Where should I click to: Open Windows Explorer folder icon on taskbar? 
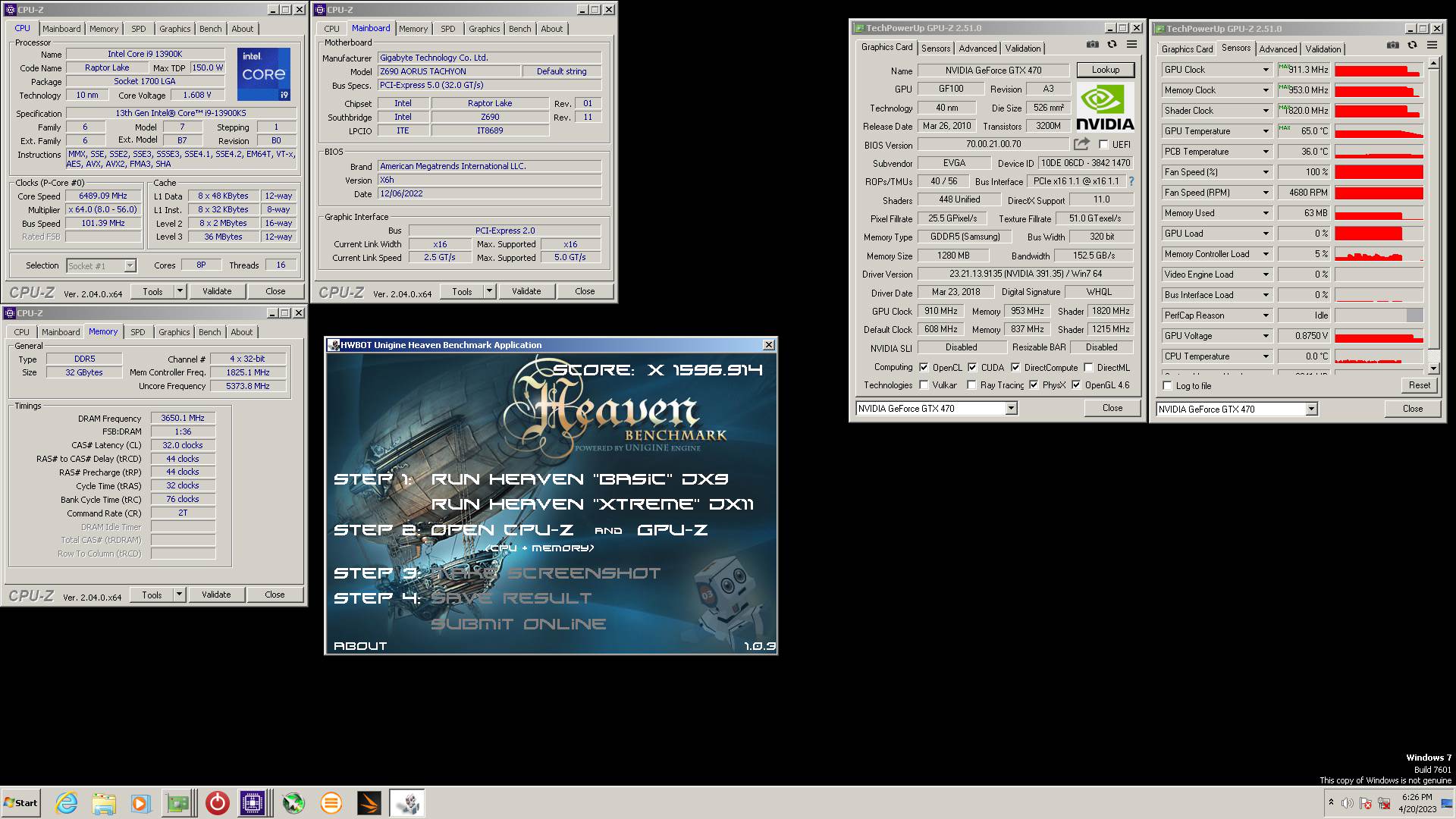(x=104, y=803)
